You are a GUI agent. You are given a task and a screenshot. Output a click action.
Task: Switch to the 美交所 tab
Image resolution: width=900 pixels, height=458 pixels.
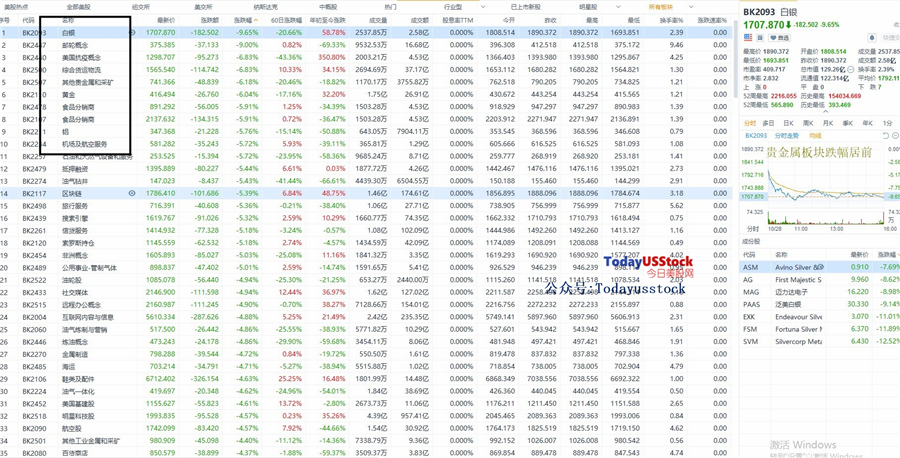tap(204, 7)
